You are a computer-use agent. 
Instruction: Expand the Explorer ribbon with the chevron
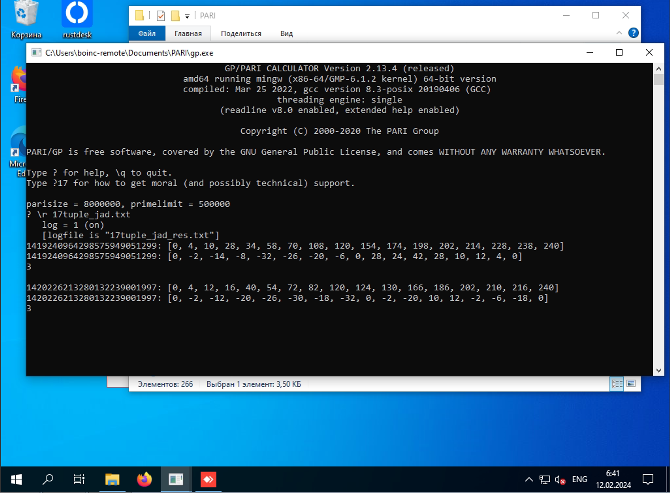coord(619,33)
